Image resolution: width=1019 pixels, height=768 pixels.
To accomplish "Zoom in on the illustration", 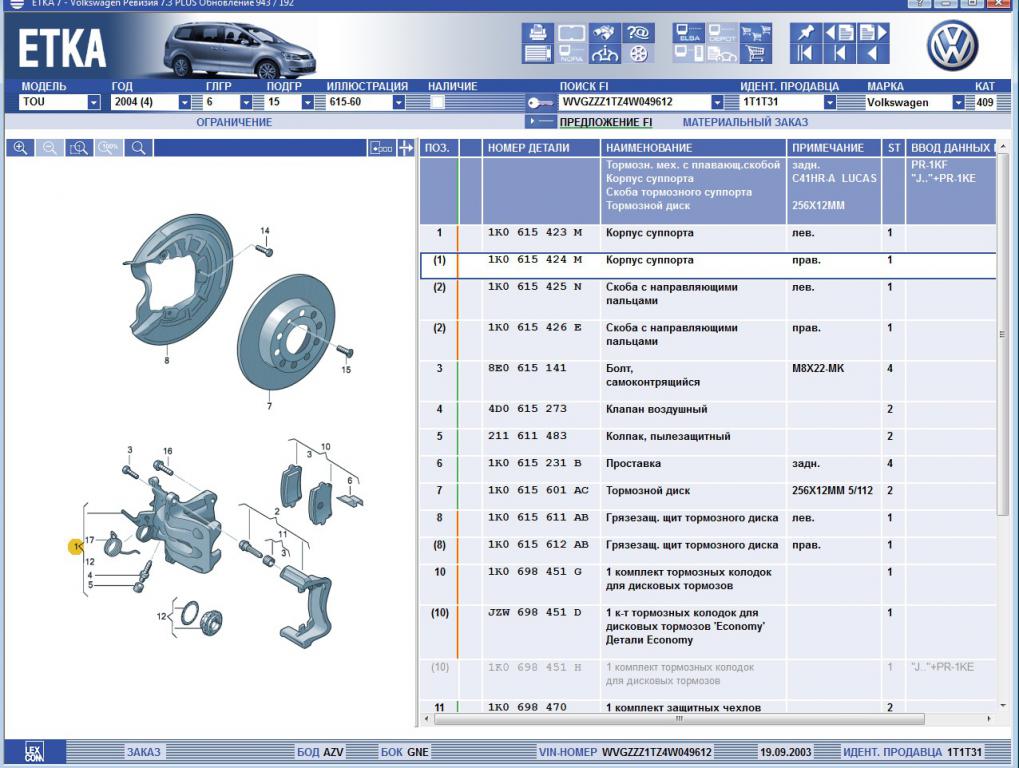I will 20,148.
